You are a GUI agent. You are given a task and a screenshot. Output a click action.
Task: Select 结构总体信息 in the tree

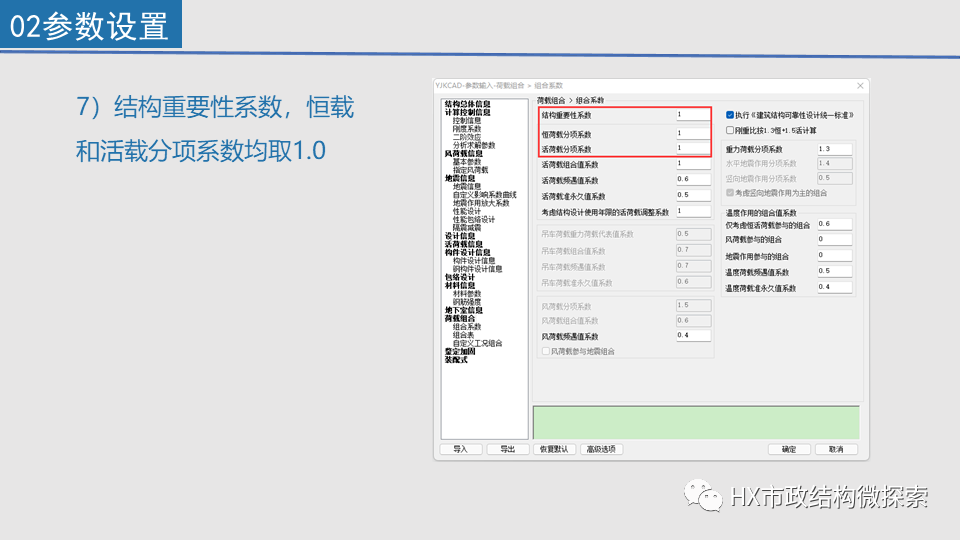coord(468,104)
